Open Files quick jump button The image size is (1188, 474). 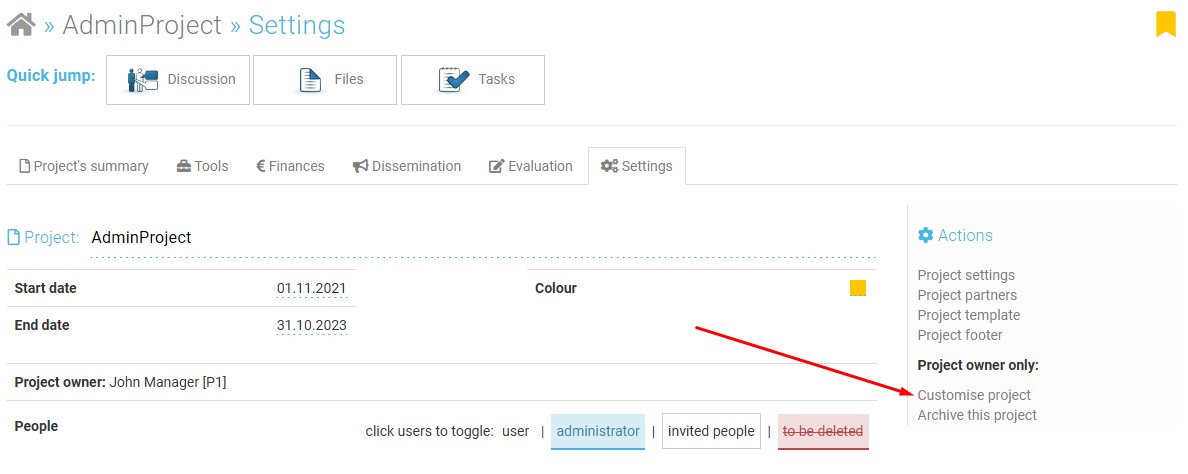(x=324, y=80)
